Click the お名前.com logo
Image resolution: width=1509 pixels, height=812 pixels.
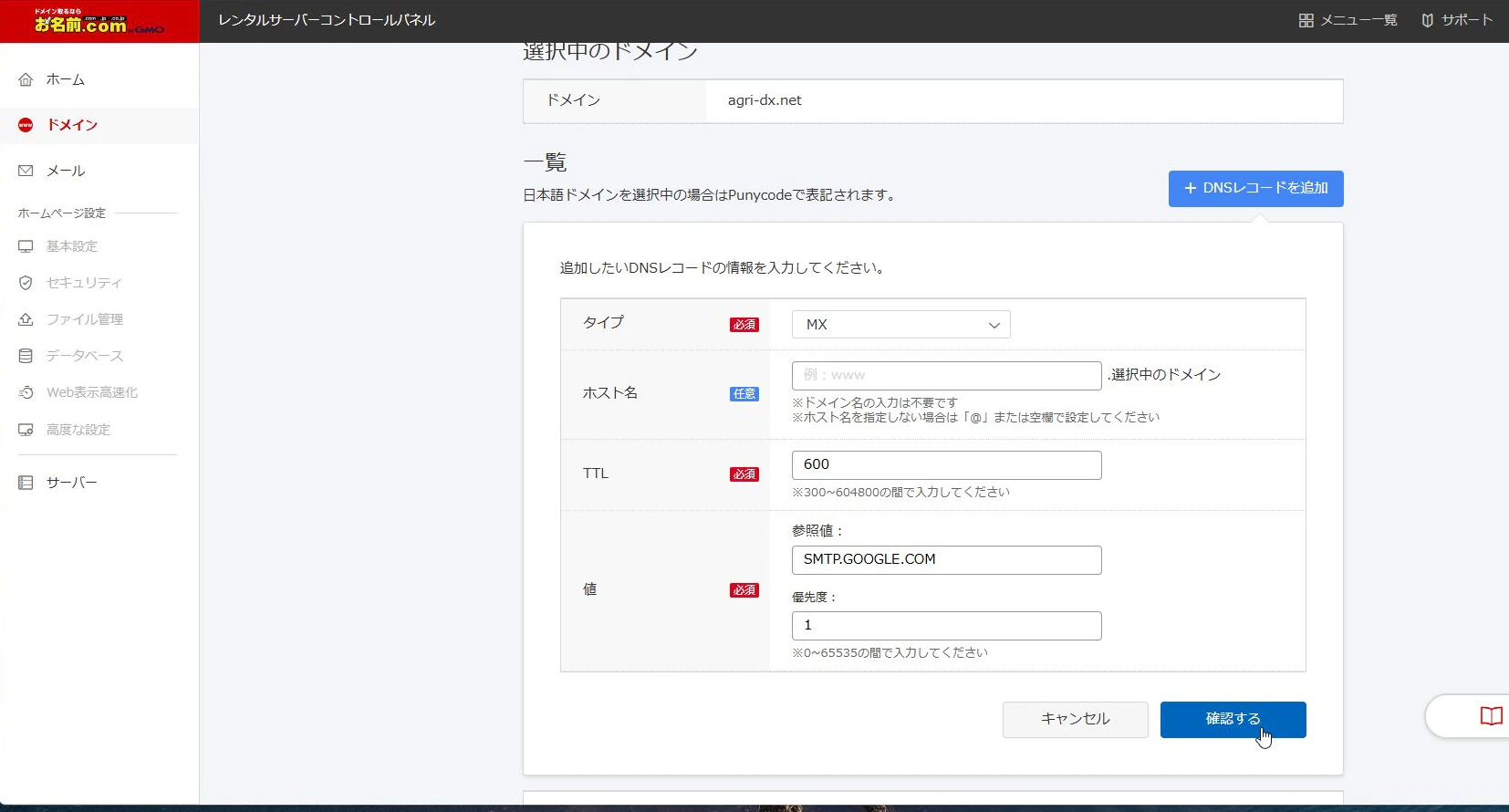(x=99, y=21)
